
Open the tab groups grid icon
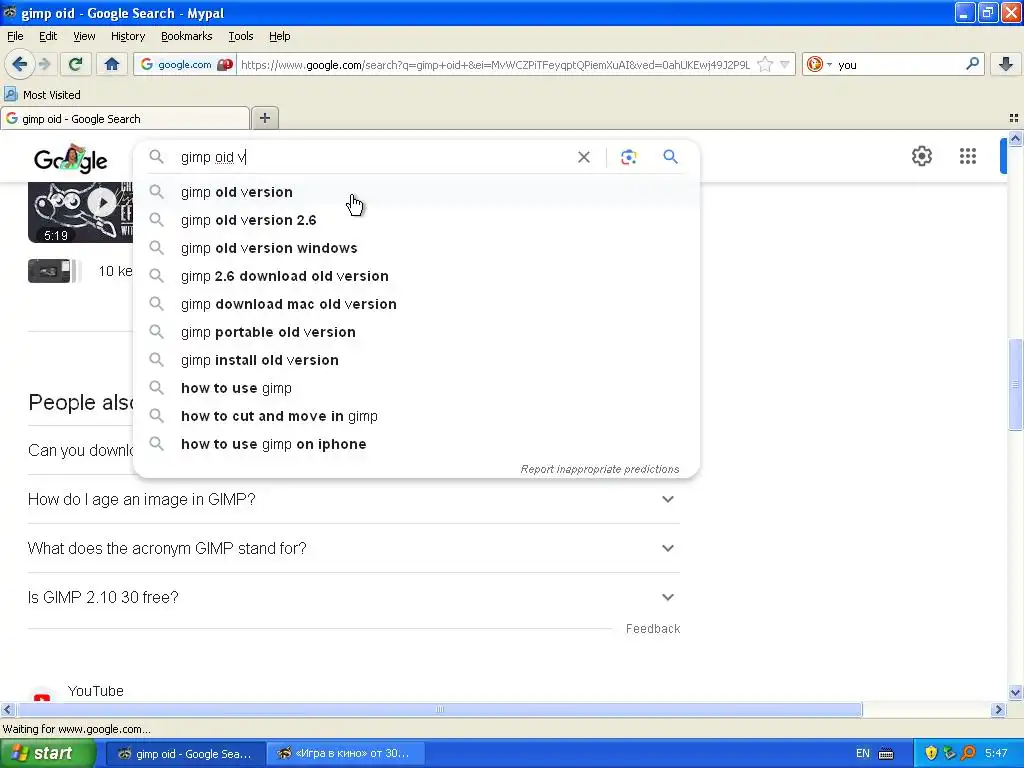point(1014,118)
